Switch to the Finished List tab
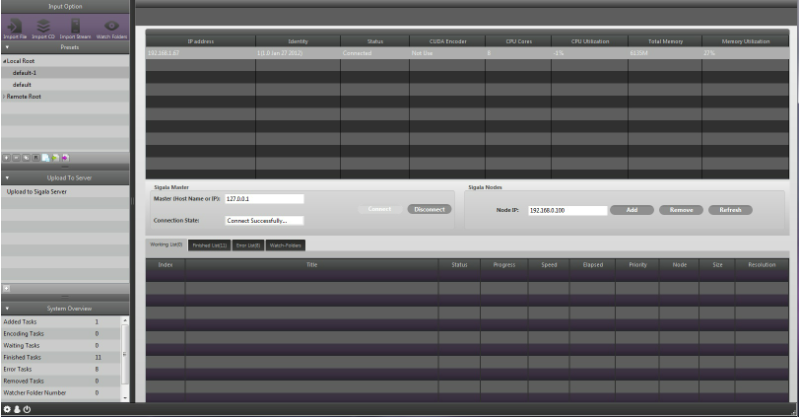800x417 pixels. (209, 245)
